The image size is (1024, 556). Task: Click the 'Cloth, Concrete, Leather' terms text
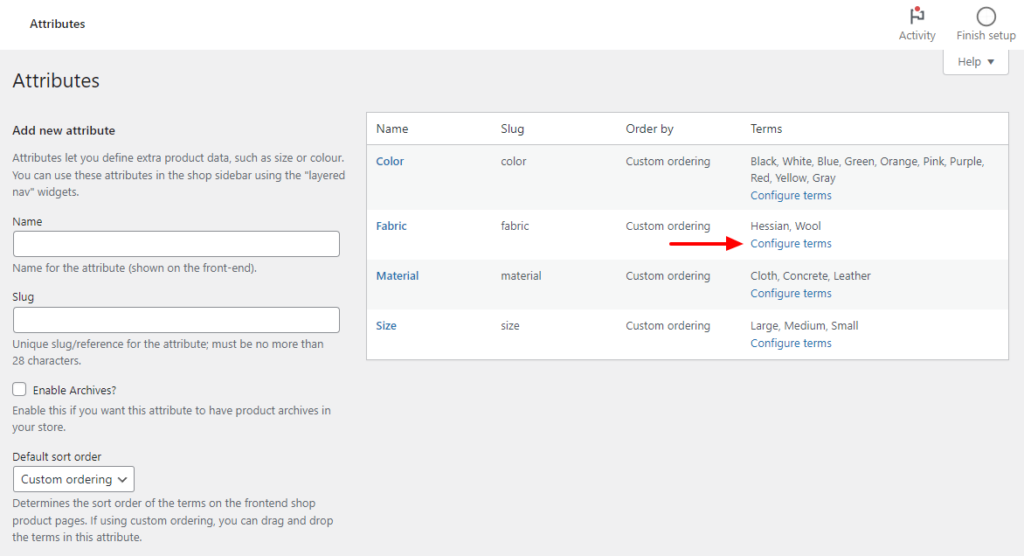[x=810, y=276]
